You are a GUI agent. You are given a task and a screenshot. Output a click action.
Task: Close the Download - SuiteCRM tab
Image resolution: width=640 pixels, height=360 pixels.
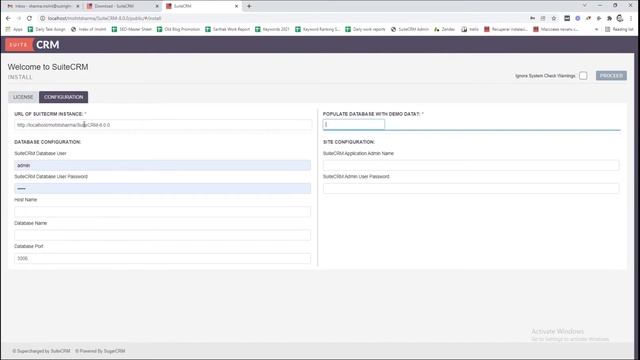[157, 6]
